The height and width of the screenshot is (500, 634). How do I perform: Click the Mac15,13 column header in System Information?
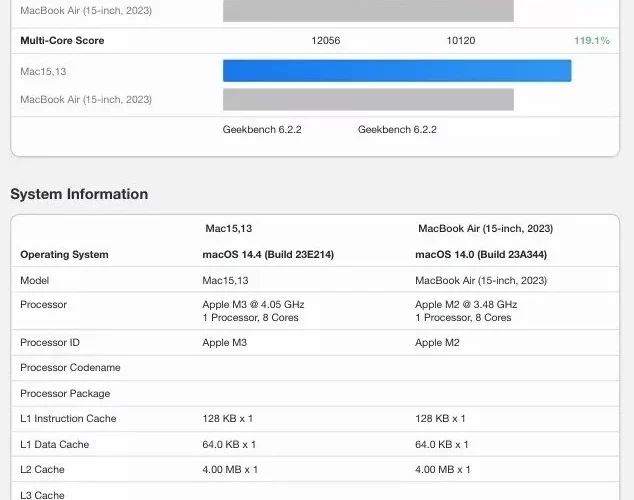pyautogui.click(x=228, y=228)
